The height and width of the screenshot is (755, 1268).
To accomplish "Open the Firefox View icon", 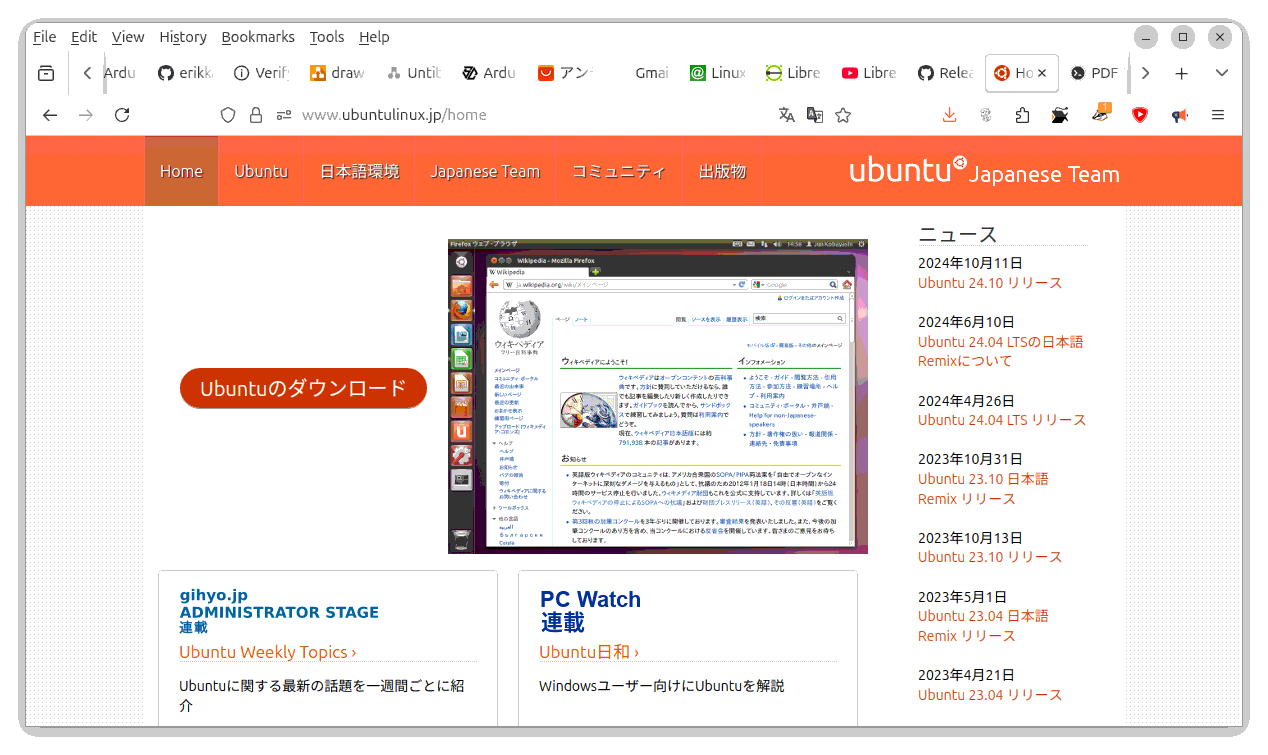I will click(x=46, y=73).
